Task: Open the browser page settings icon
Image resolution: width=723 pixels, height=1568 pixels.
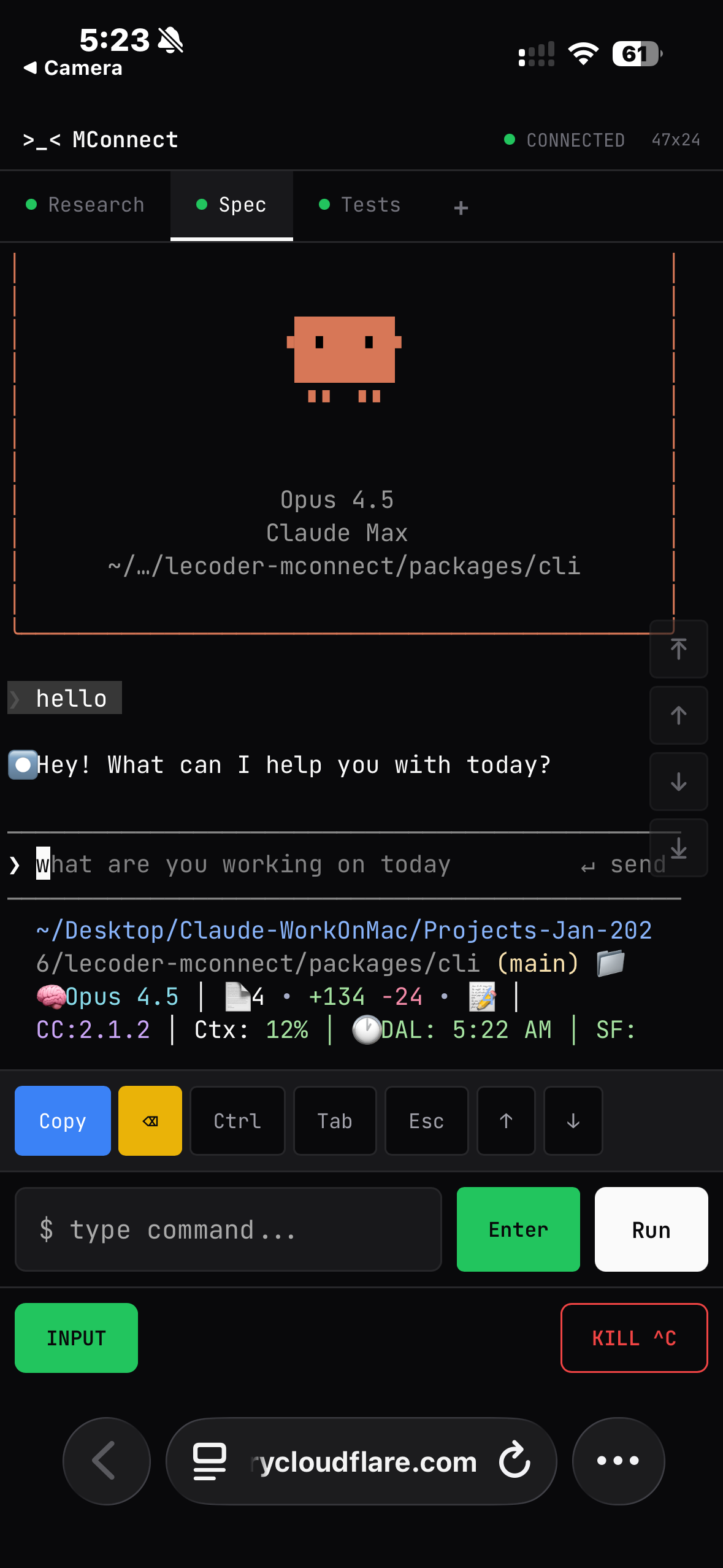Action: 210,1461
